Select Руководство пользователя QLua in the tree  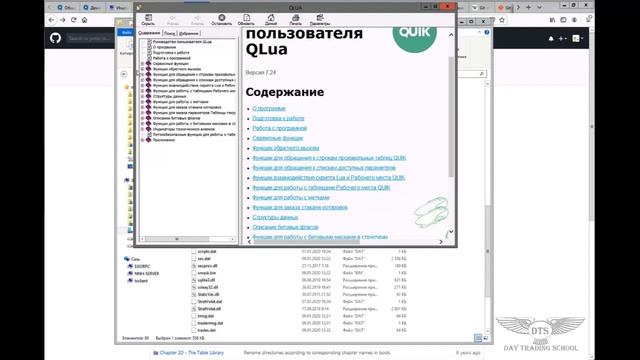click(x=182, y=42)
